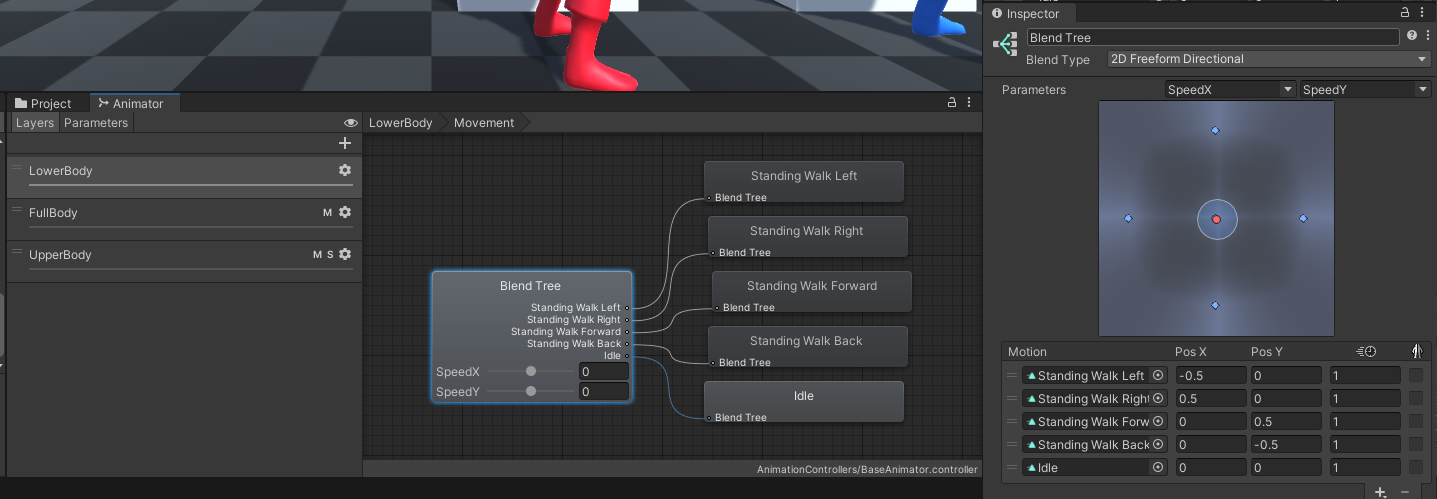Image resolution: width=1437 pixels, height=499 pixels.
Task: Enable mirror checkbox for Idle motion
Action: 1416,468
